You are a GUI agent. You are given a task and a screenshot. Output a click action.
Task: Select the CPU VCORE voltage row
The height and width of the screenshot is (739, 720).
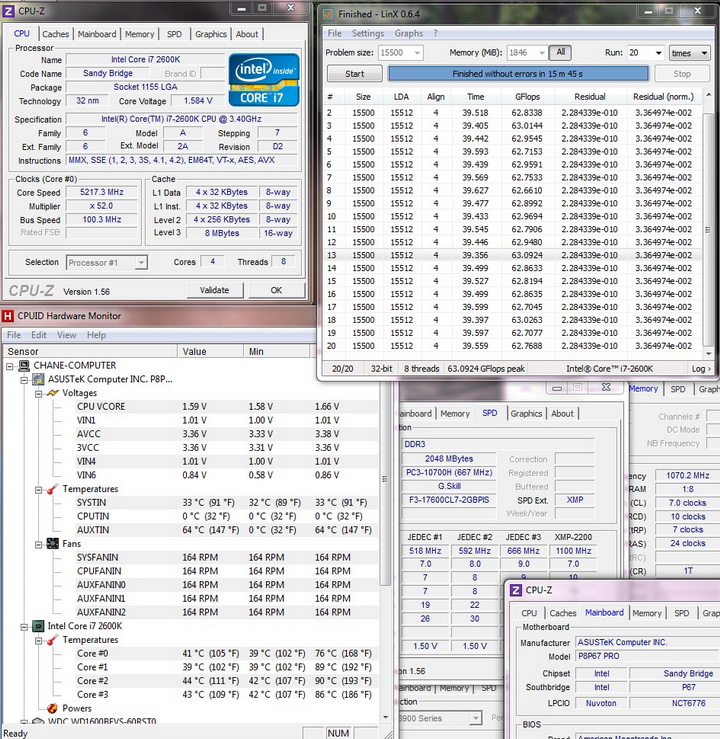(x=226, y=407)
